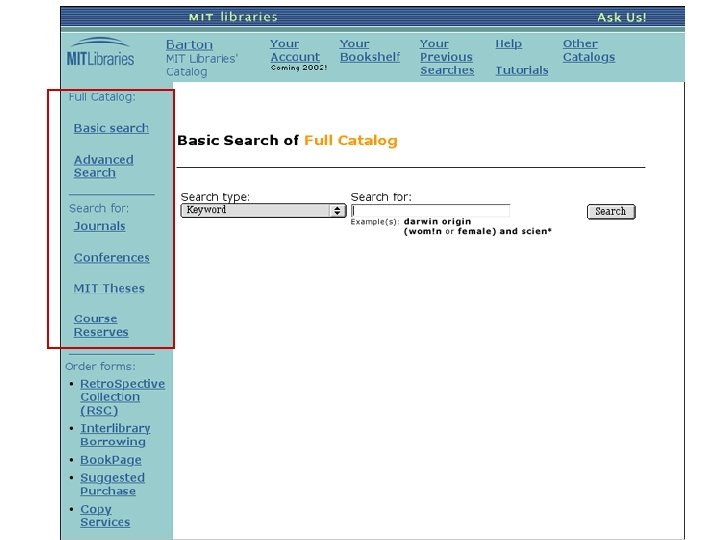Screen dimensions: 720x540
Task: Expand the Search type Keyword dropdown
Action: tap(263, 210)
